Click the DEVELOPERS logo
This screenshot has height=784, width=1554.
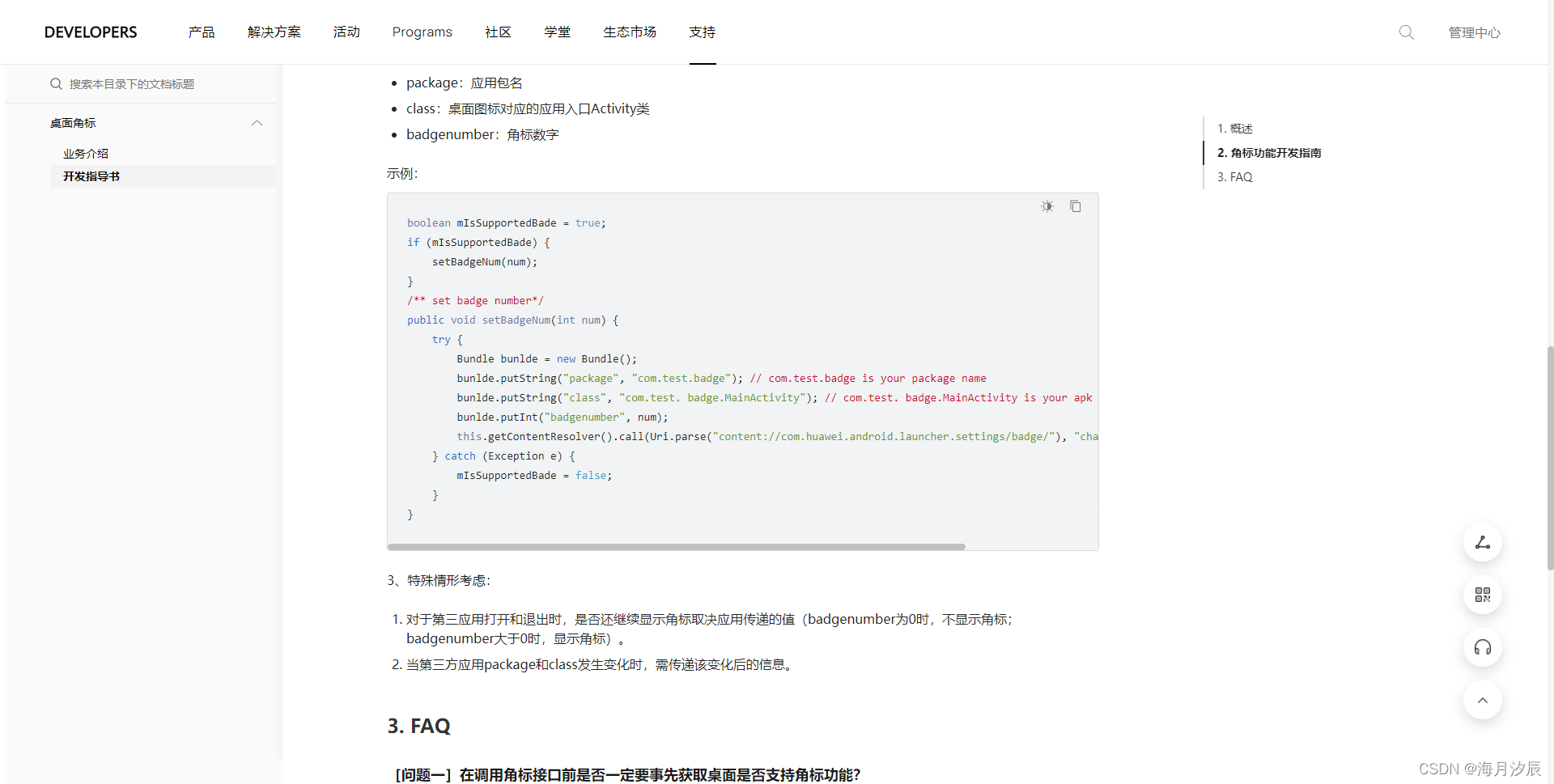[91, 32]
